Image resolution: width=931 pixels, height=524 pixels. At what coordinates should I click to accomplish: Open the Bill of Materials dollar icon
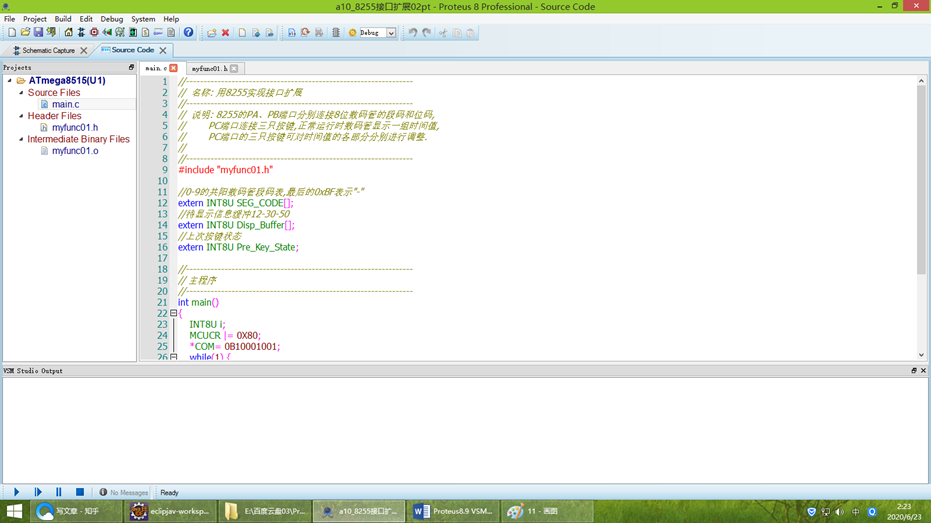(x=145, y=33)
